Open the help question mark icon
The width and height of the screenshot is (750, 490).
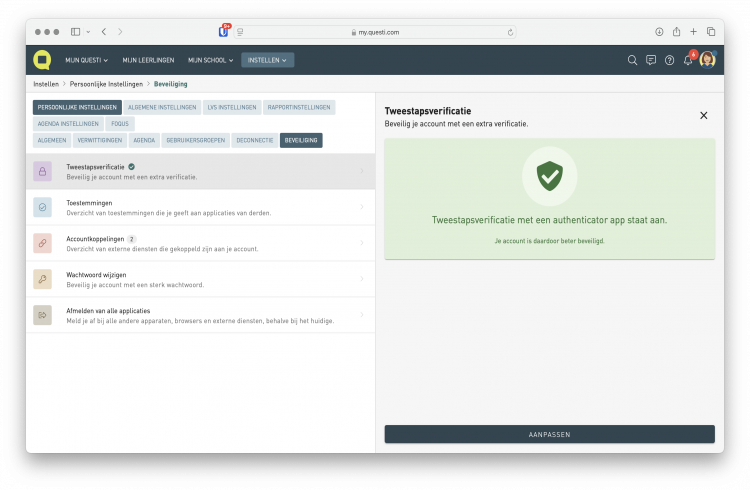[670, 60]
